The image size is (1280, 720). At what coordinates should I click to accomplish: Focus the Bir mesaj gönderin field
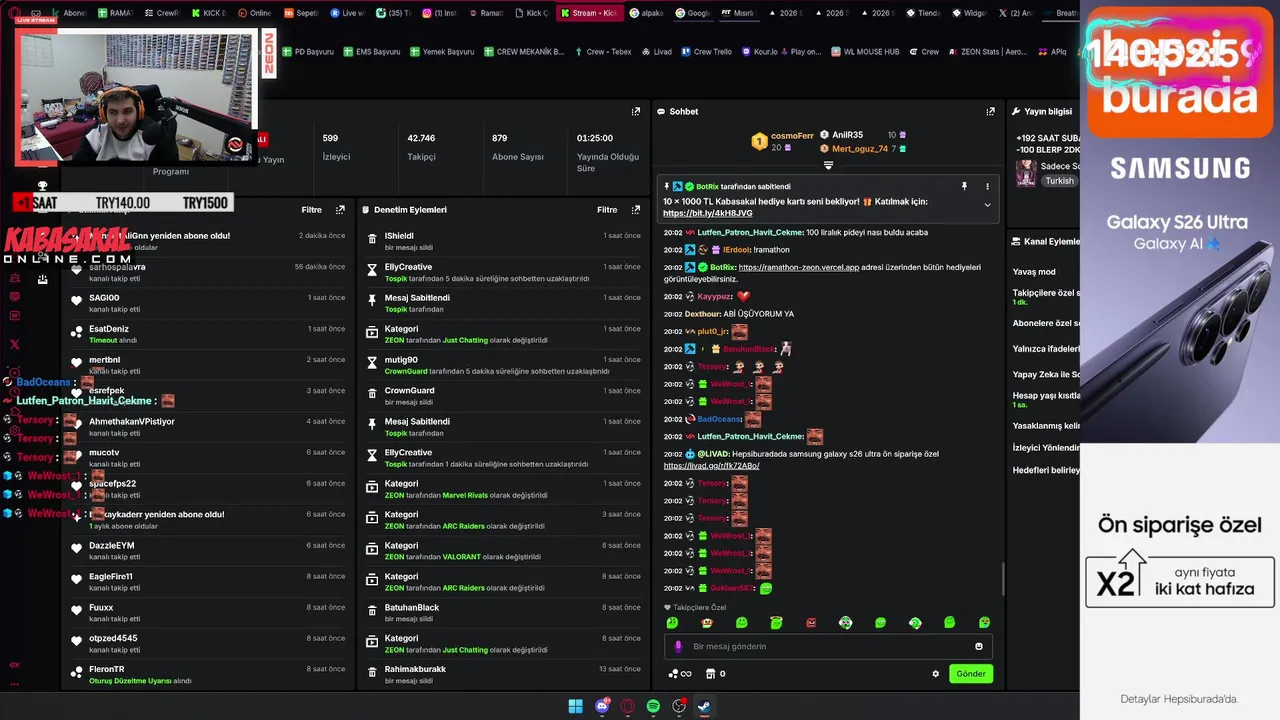[x=828, y=646]
